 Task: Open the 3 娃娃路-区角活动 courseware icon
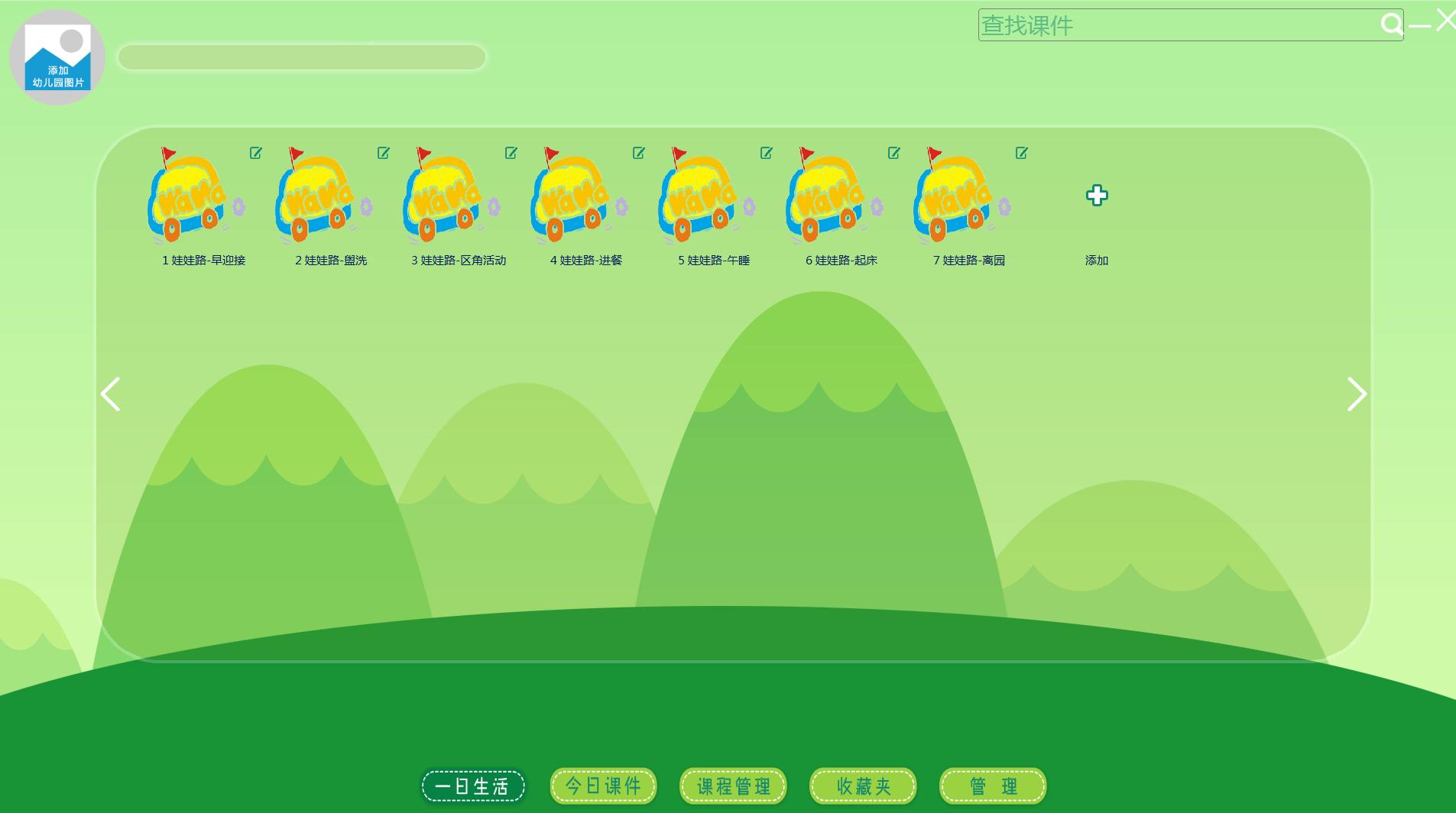[x=451, y=196]
